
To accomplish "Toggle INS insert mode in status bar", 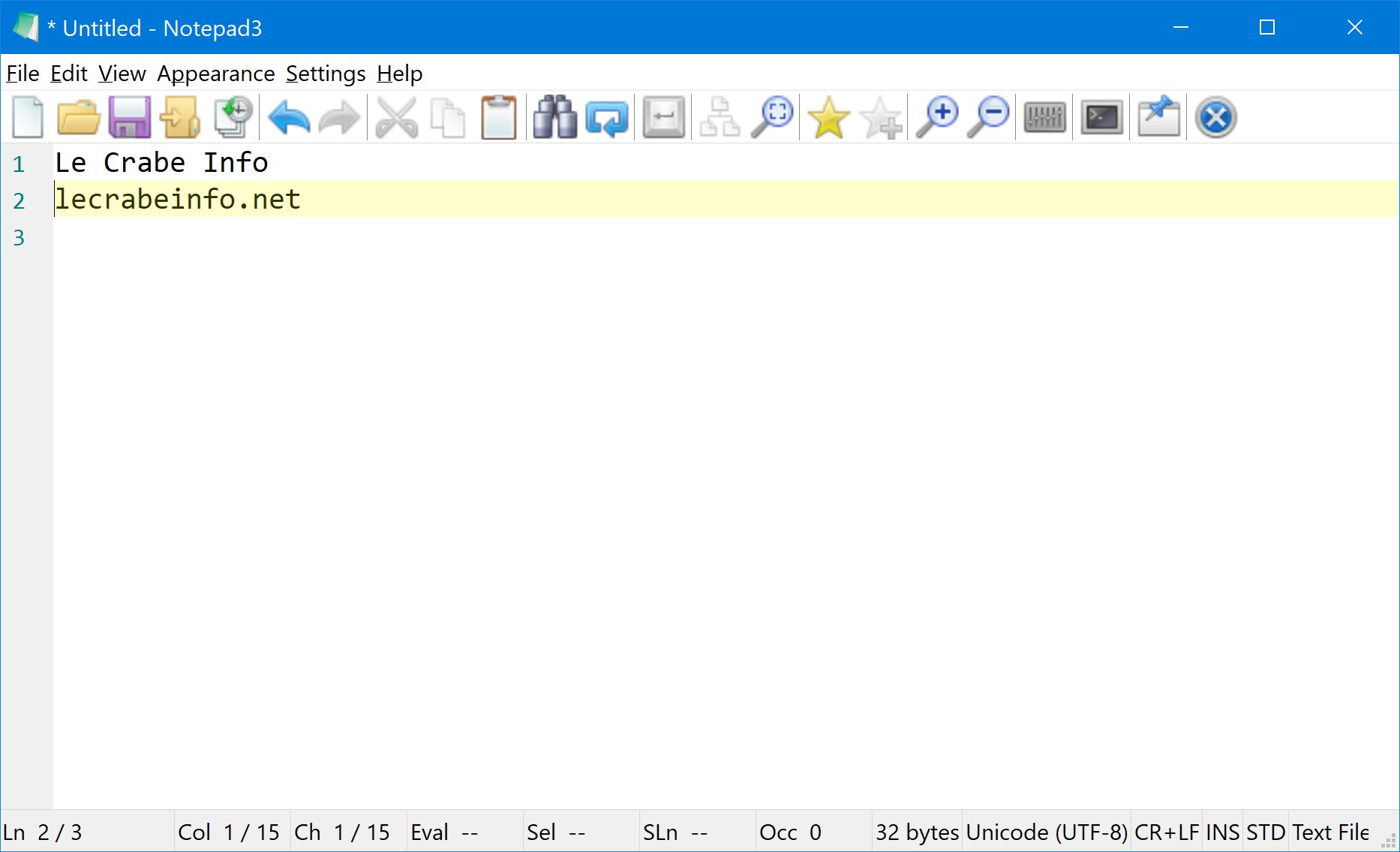I will (1222, 832).
